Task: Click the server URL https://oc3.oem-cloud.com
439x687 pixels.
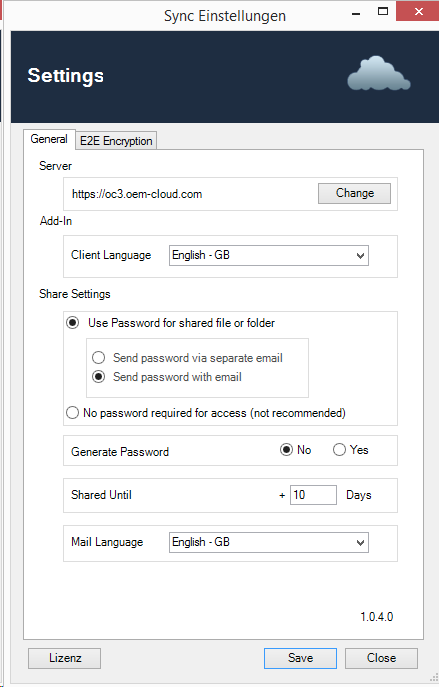Action: point(137,194)
